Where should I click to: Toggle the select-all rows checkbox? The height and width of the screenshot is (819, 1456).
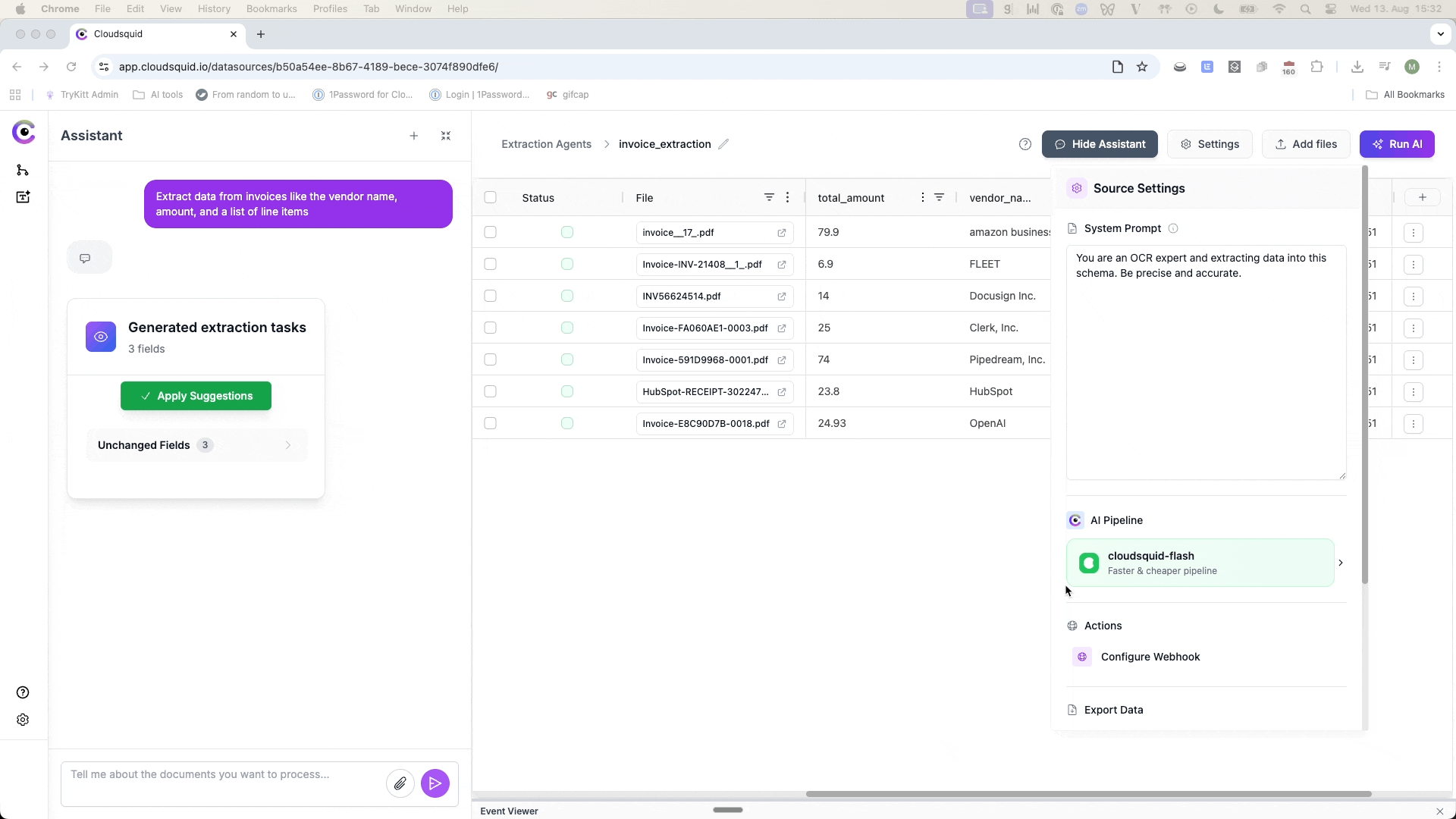pos(491,197)
